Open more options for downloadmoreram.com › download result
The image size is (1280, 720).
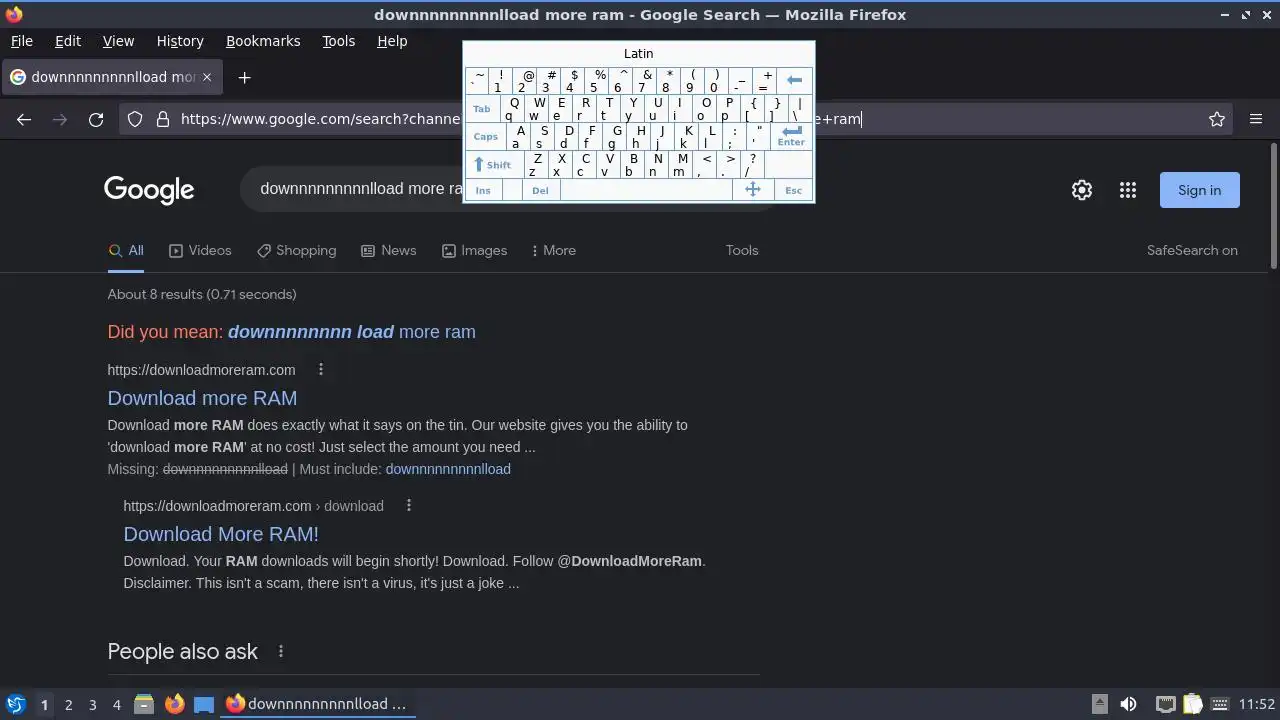point(409,505)
